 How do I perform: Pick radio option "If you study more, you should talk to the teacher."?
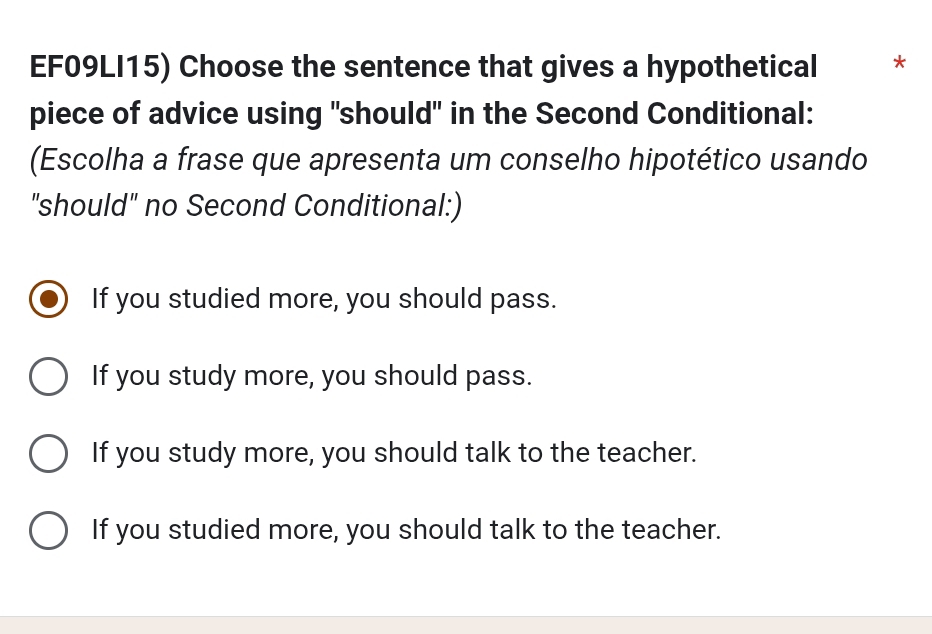48,453
